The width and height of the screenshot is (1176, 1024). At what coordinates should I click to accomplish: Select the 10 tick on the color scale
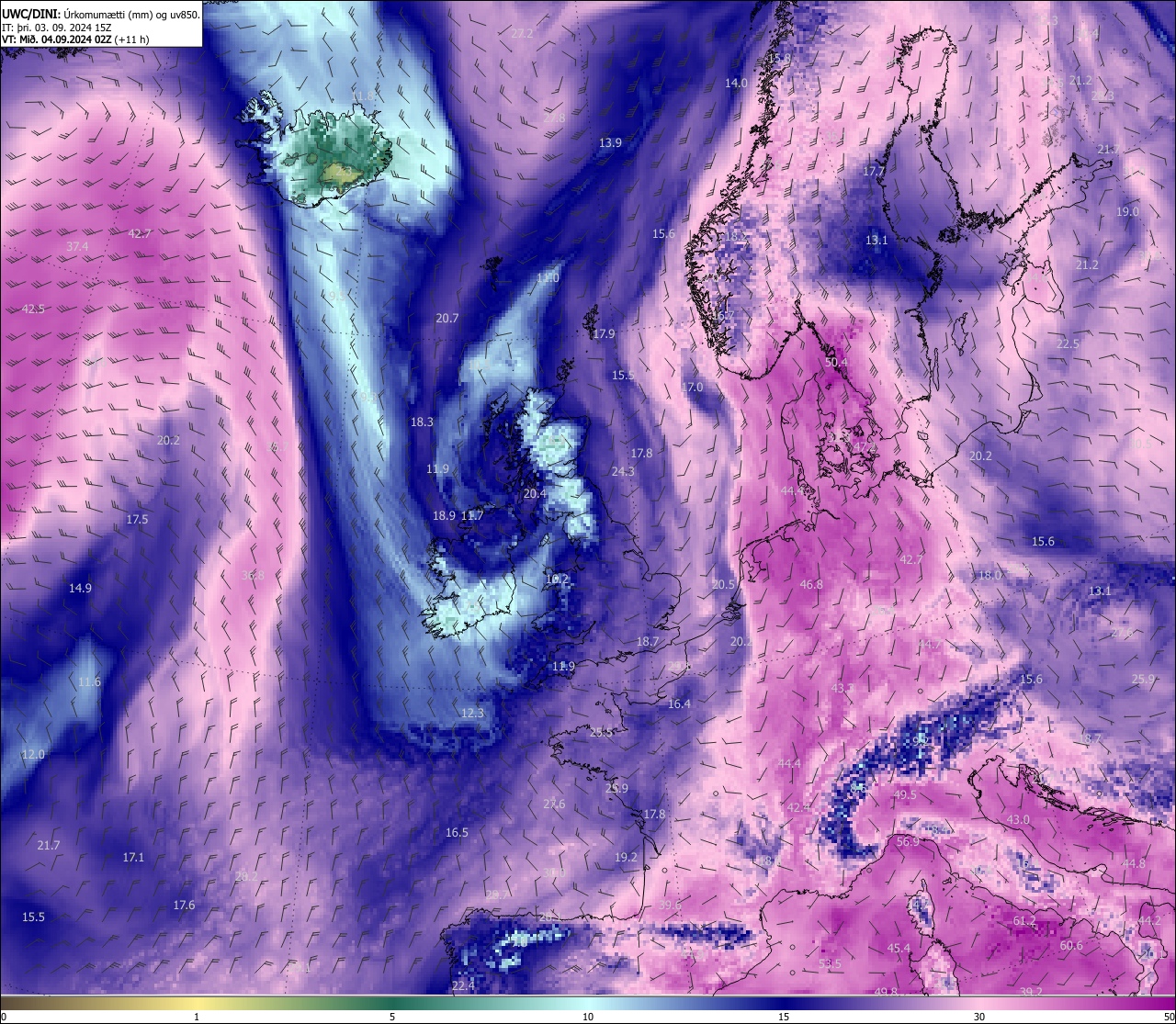[x=588, y=1017]
